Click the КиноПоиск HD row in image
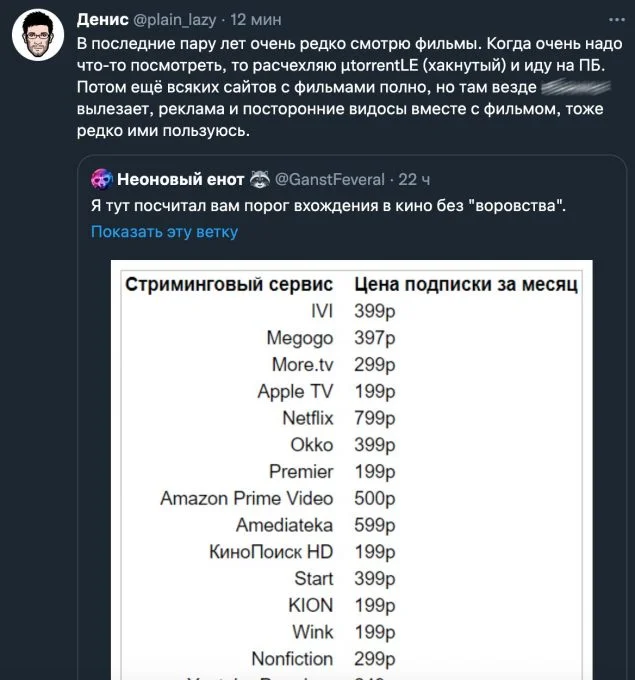 [x=352, y=552]
